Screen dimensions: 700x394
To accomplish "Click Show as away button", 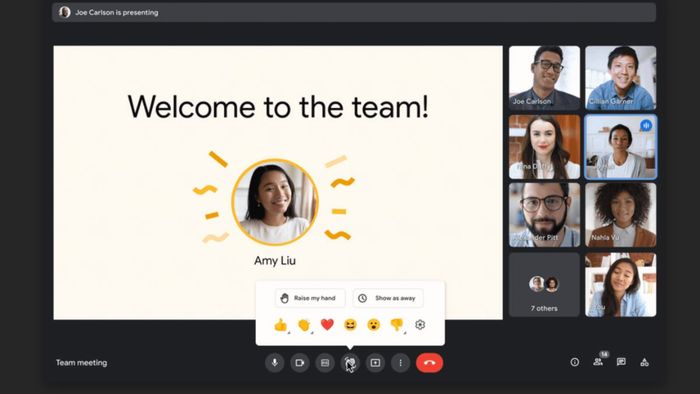I will (388, 298).
